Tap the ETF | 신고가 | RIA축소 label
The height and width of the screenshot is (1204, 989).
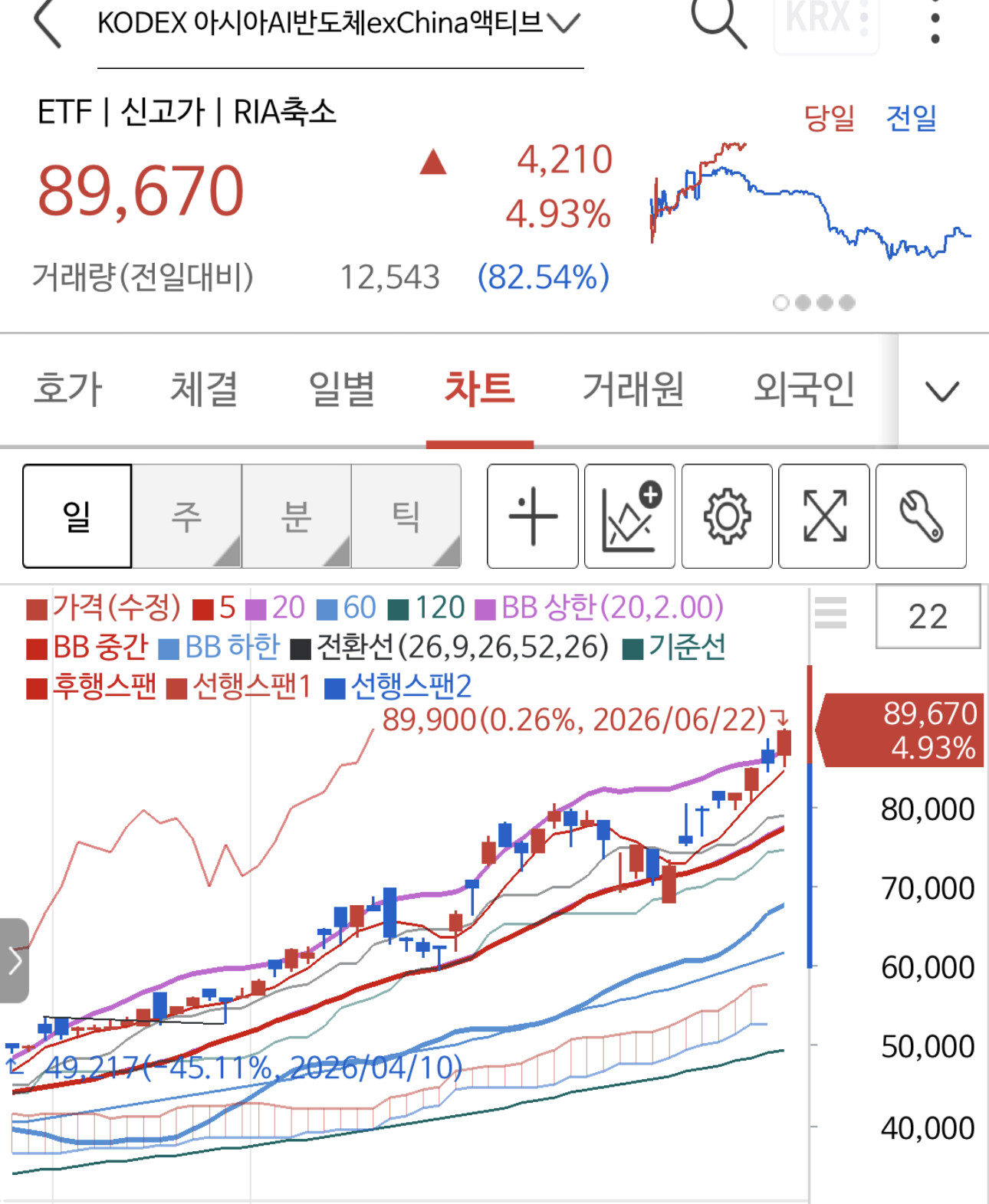point(187,112)
